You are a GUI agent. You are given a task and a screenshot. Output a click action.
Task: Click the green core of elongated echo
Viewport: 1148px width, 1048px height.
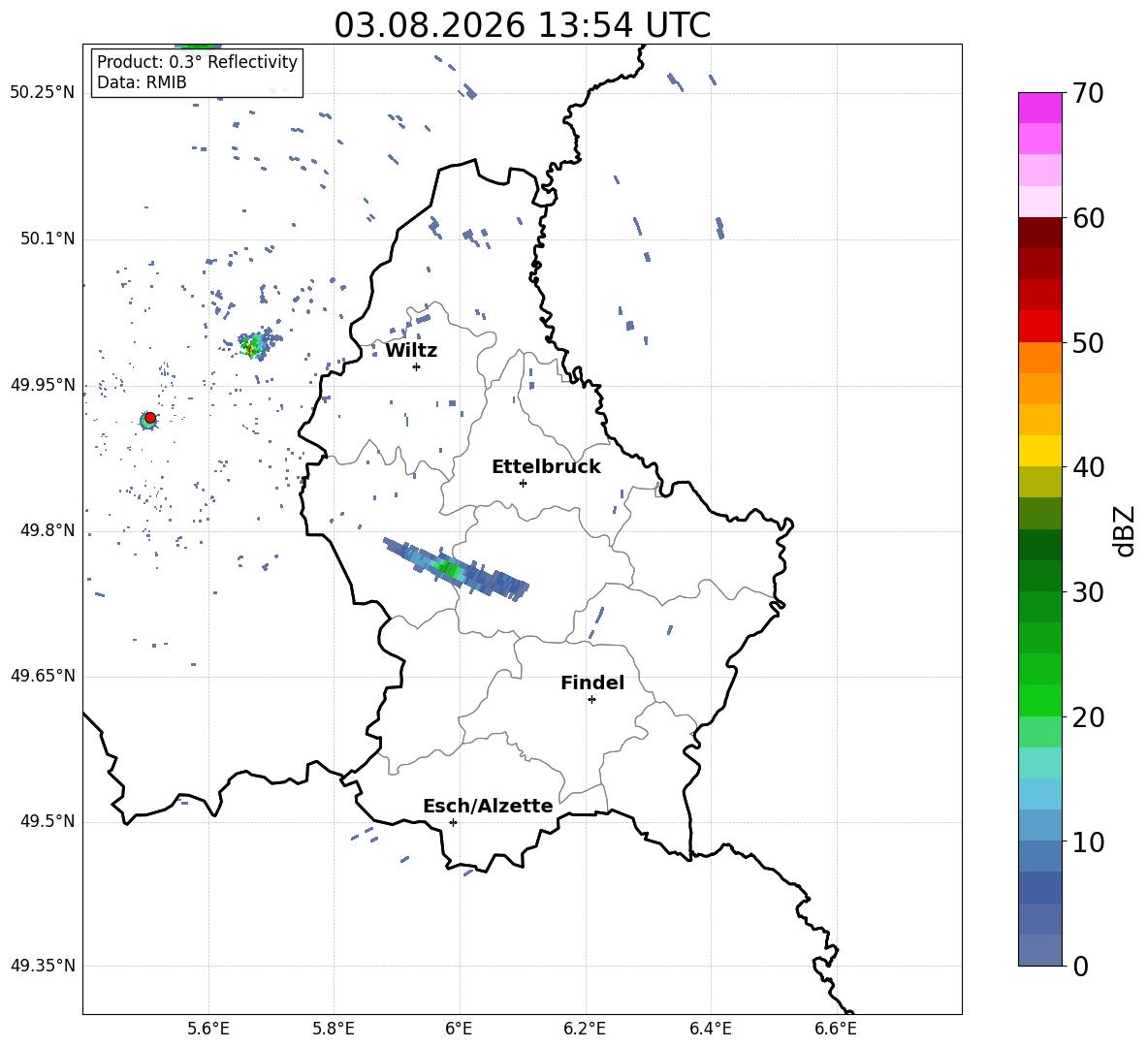449,568
